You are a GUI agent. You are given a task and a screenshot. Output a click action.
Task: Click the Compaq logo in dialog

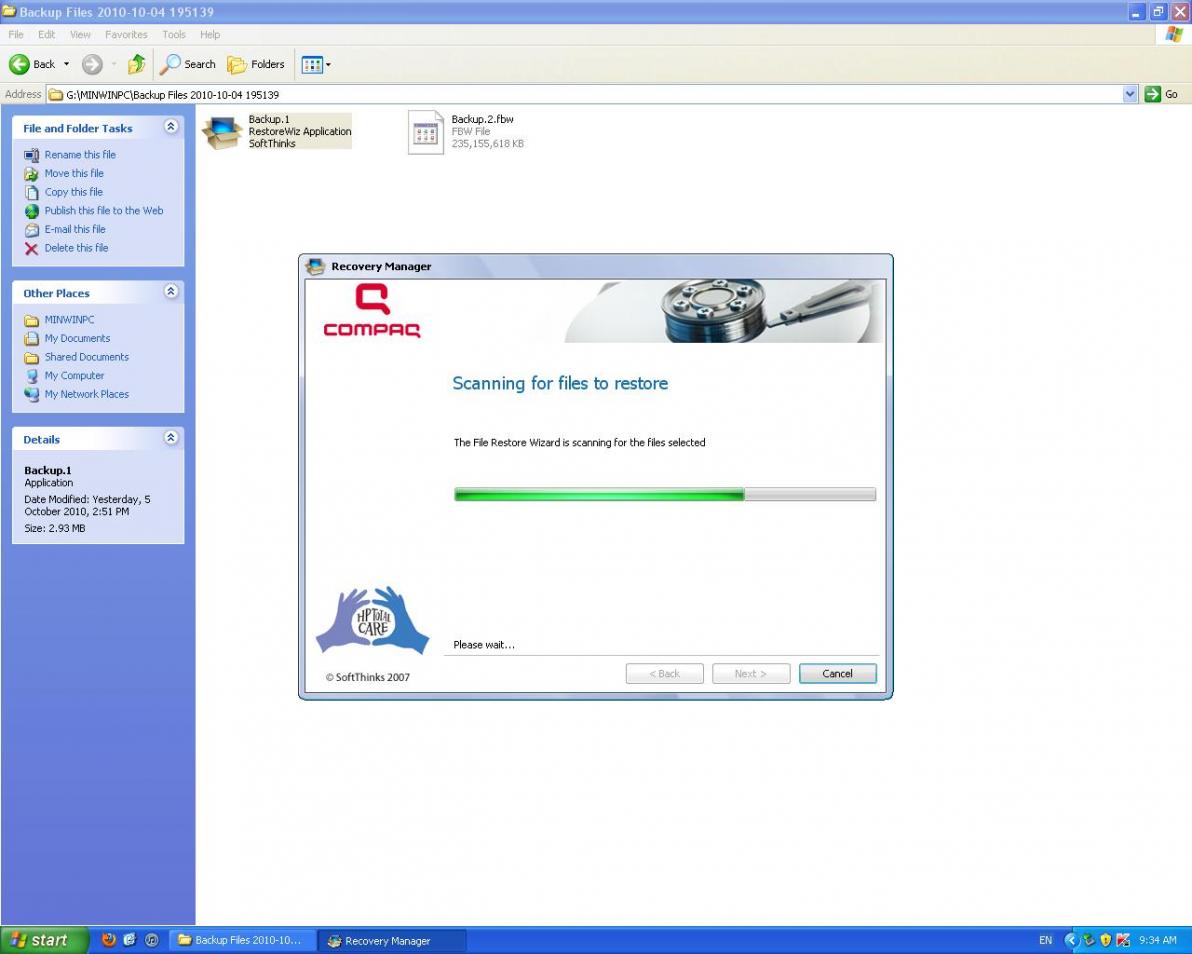[372, 310]
